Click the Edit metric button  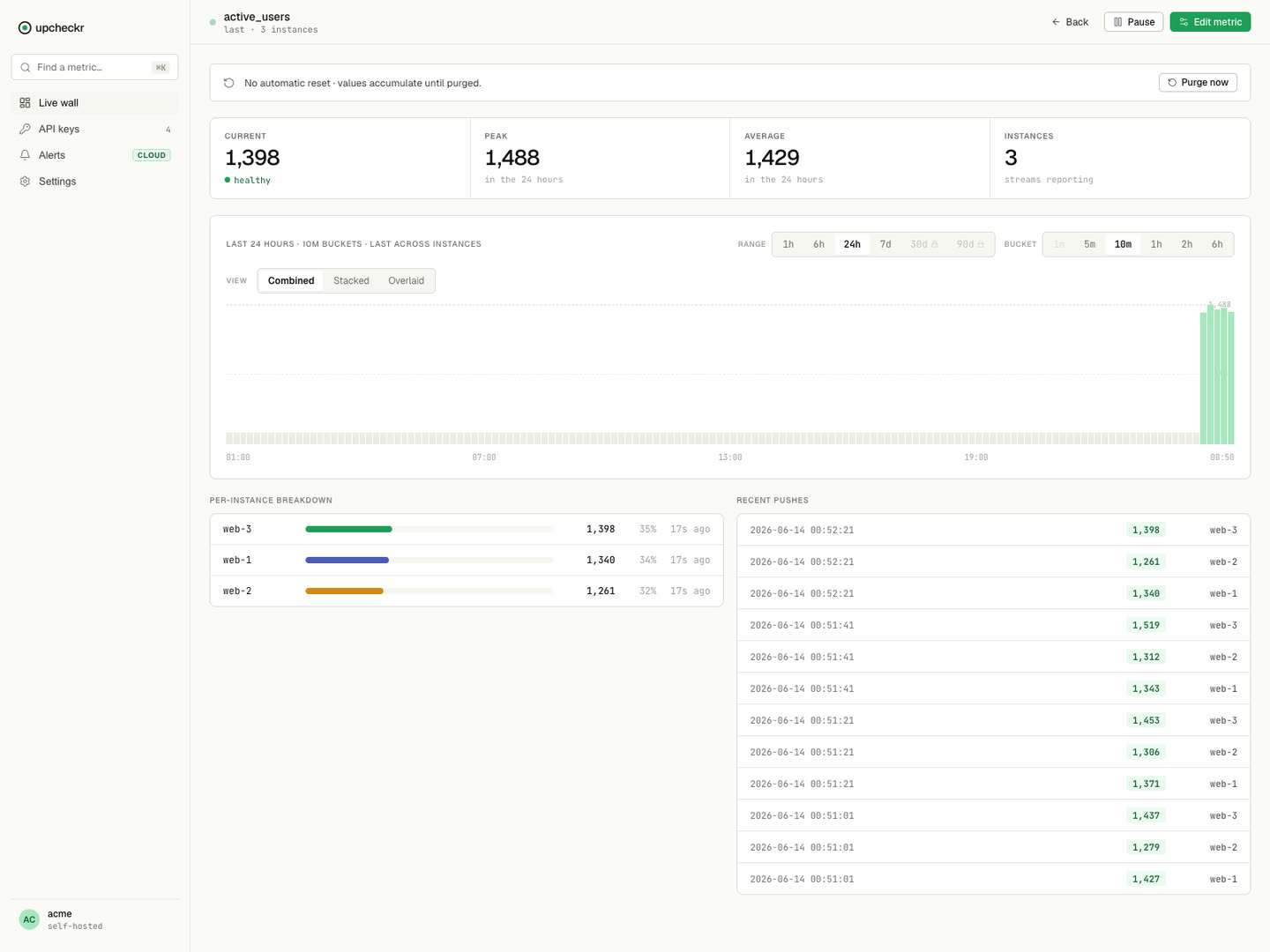click(x=1210, y=22)
